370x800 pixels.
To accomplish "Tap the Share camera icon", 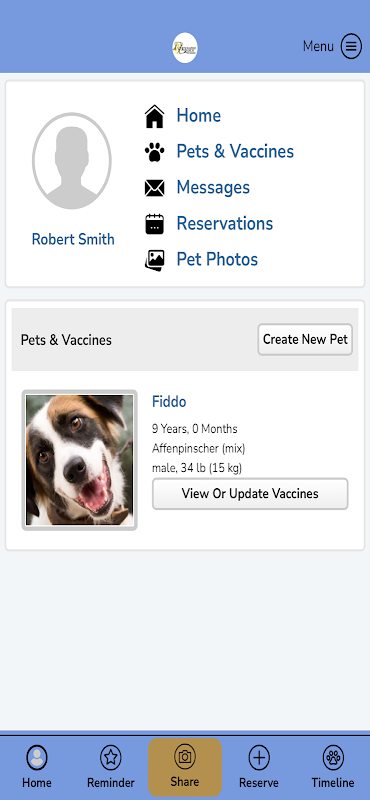I will tap(185, 756).
